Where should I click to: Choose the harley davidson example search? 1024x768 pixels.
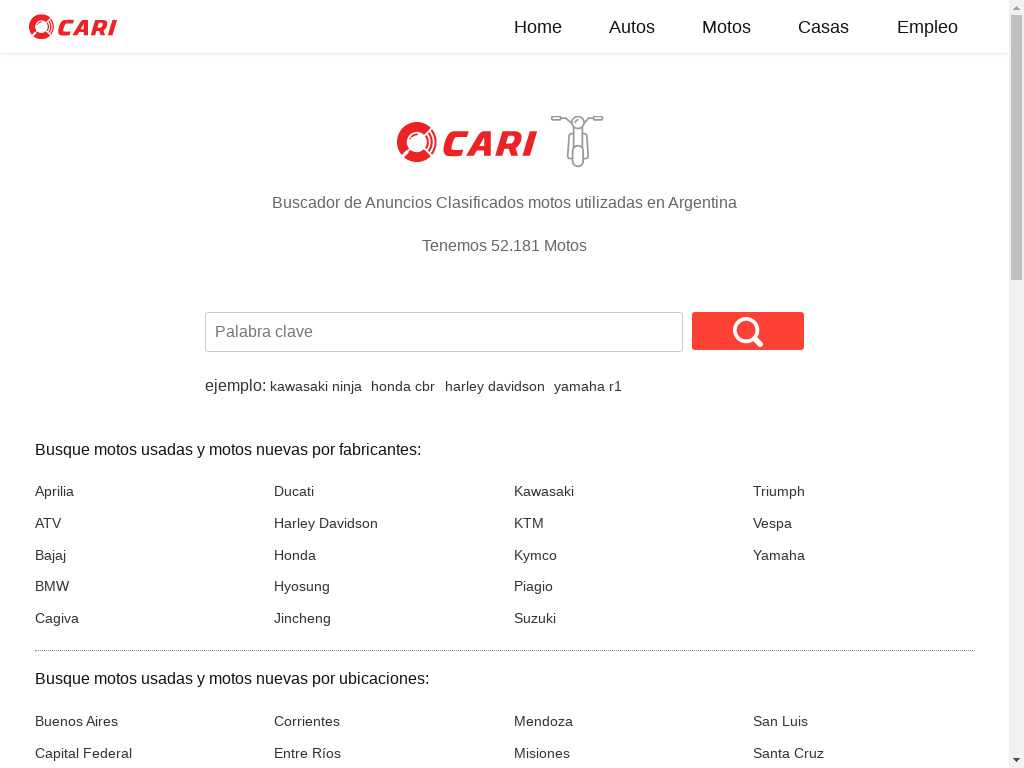click(x=494, y=387)
